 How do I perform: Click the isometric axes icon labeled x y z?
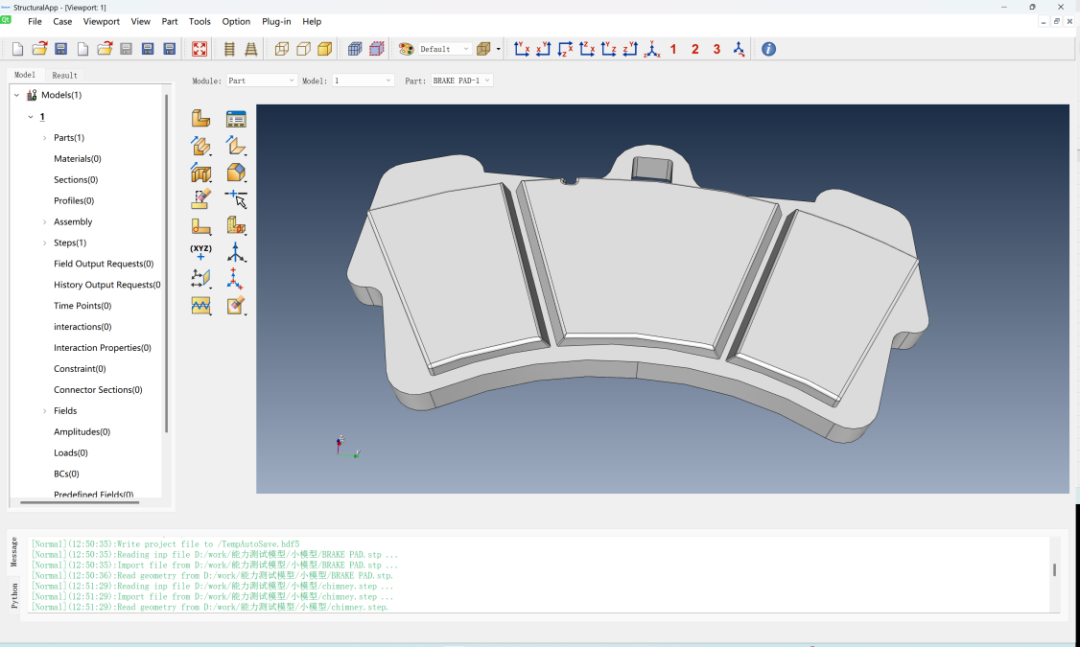click(652, 49)
